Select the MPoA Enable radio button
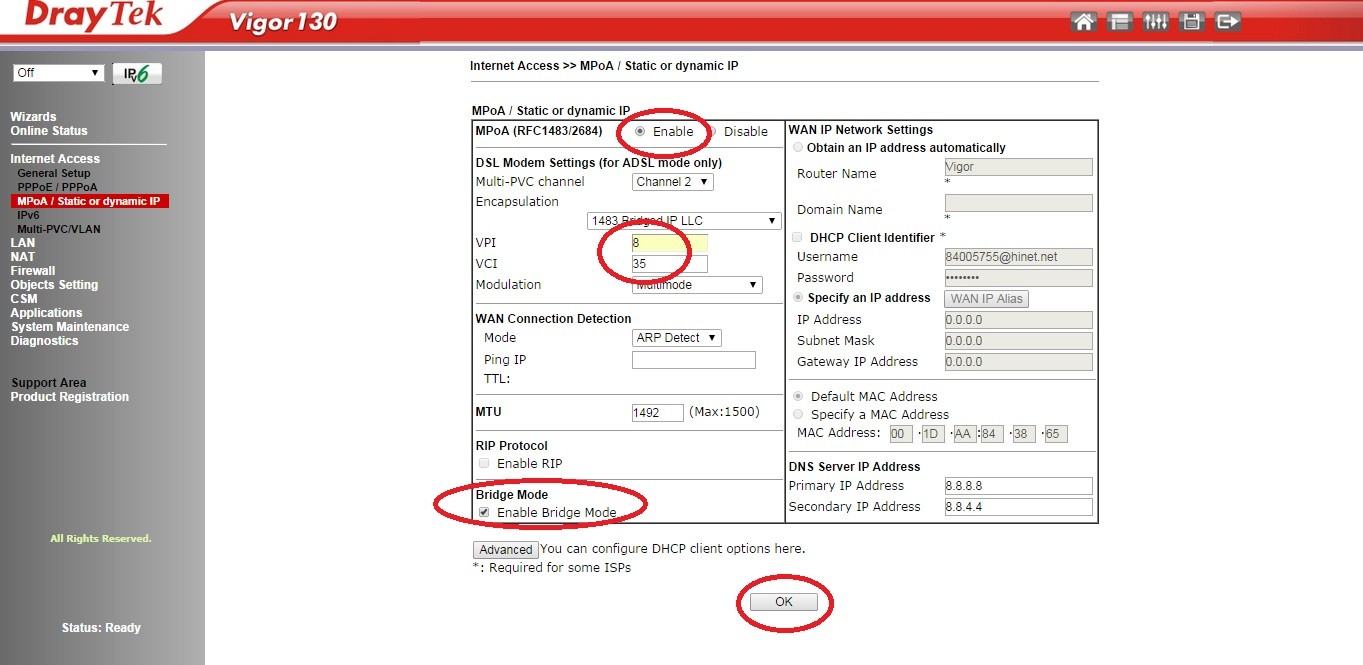Image resolution: width=1363 pixels, height=665 pixels. [x=640, y=132]
